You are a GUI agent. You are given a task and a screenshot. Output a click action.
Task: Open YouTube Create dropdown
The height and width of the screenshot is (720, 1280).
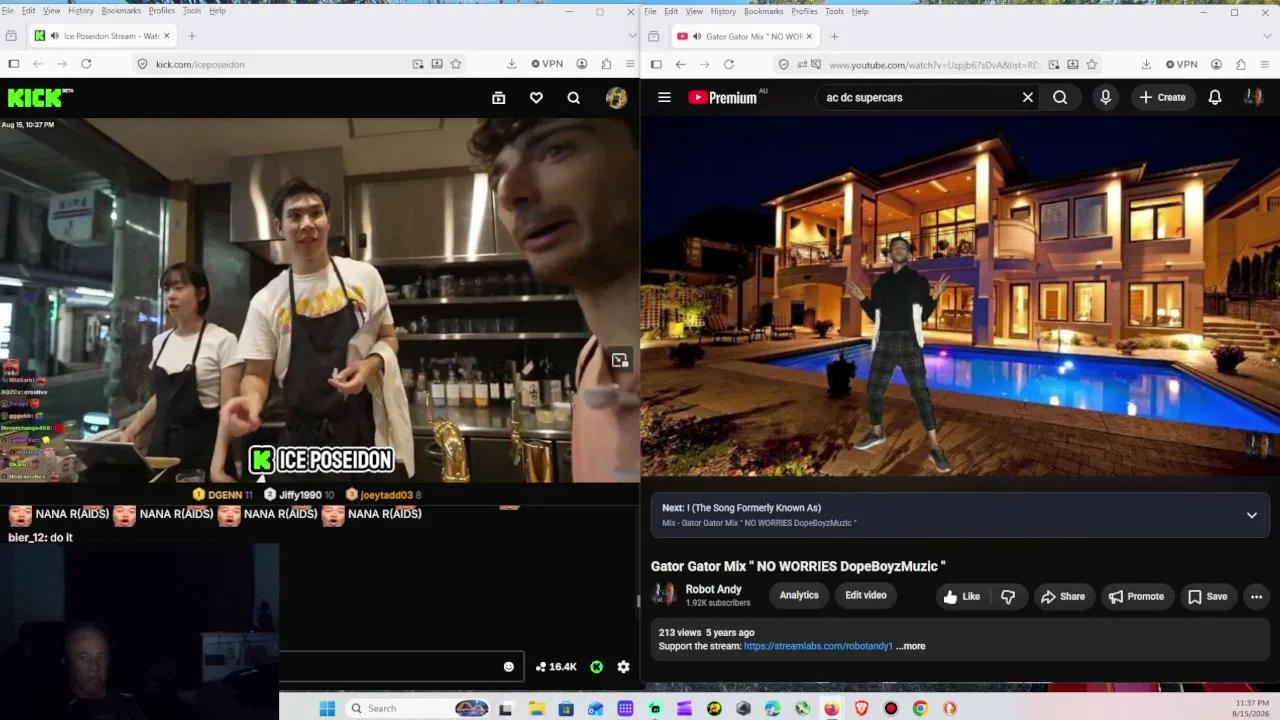pos(1162,97)
